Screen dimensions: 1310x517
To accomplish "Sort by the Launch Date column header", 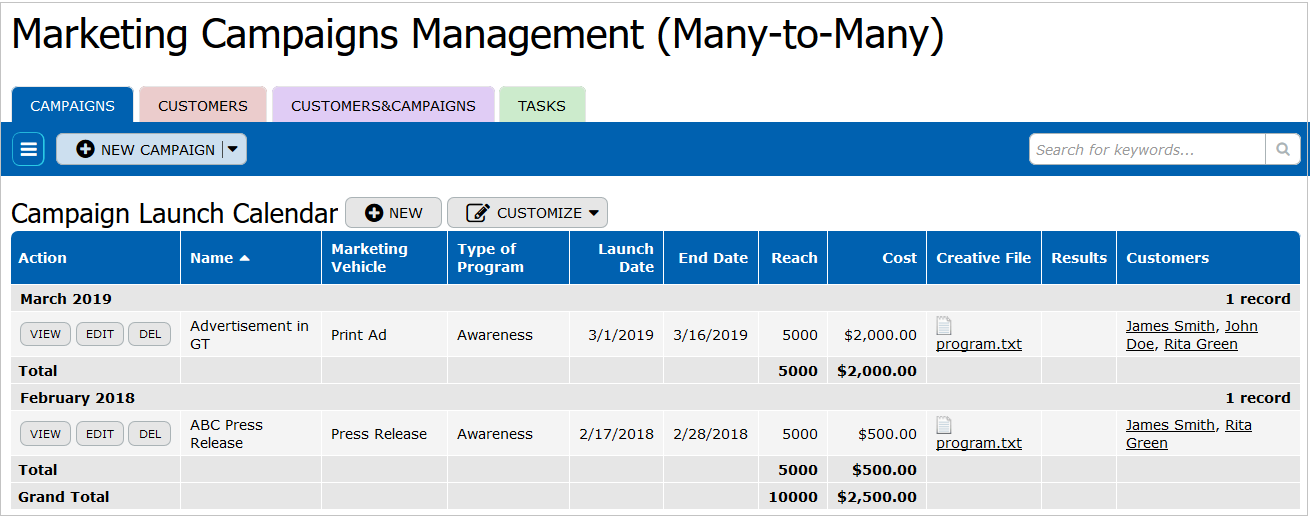I will (626, 258).
